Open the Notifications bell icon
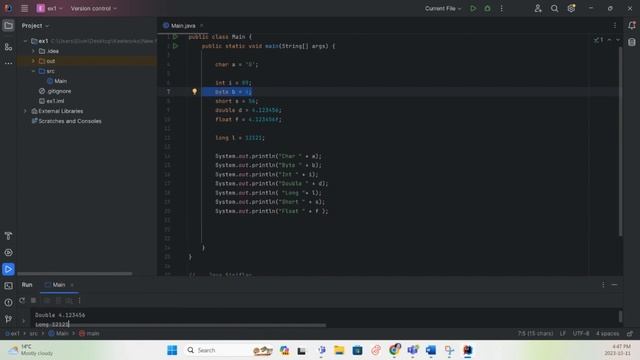The height and width of the screenshot is (360, 640). (631, 25)
